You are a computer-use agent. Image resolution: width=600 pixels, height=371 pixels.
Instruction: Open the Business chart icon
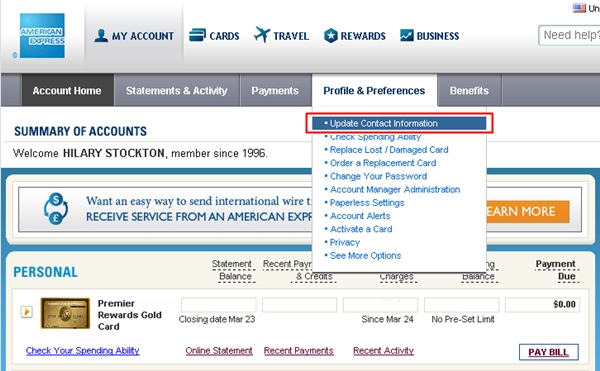(x=406, y=35)
